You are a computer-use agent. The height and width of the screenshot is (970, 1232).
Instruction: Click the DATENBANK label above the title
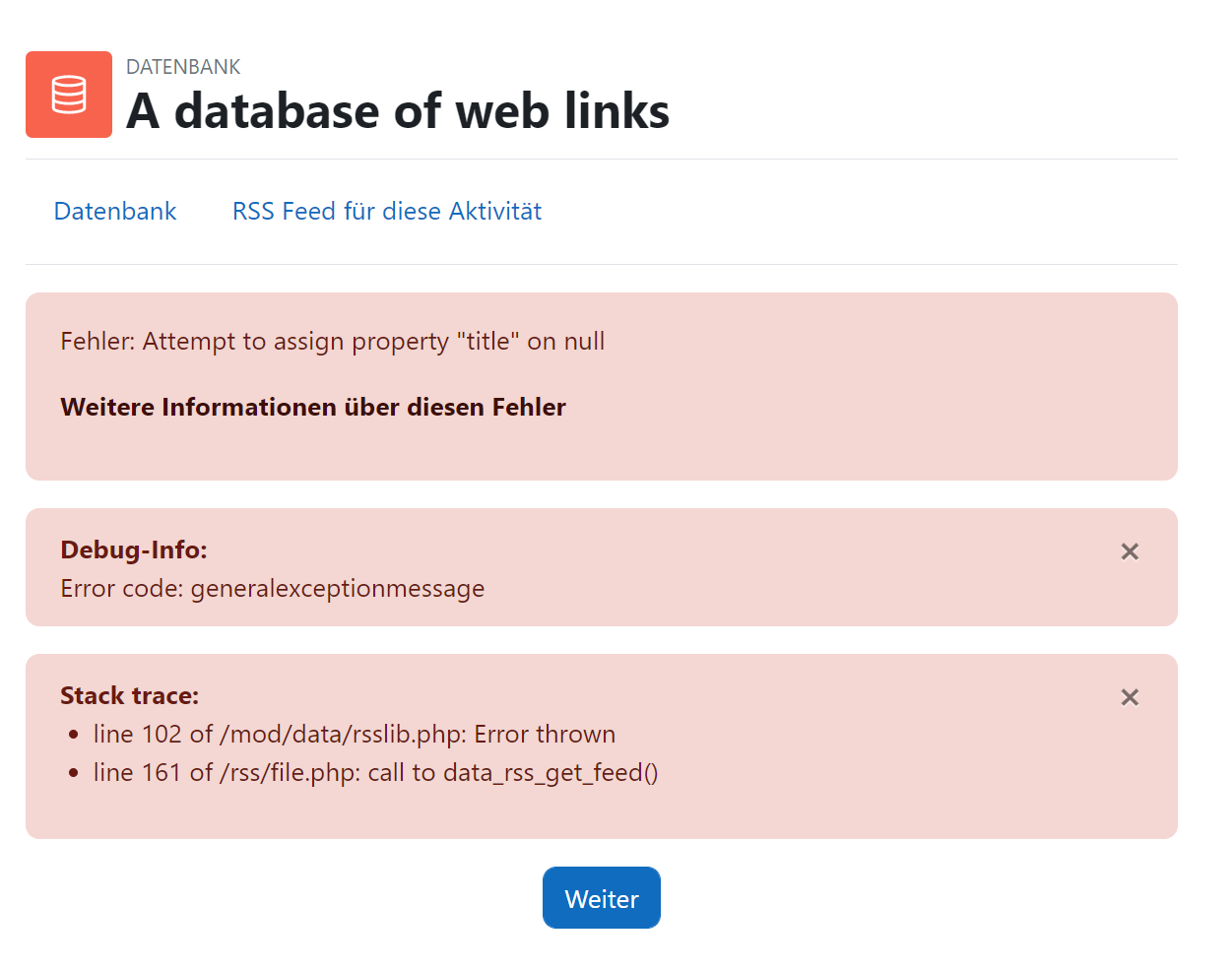[183, 67]
